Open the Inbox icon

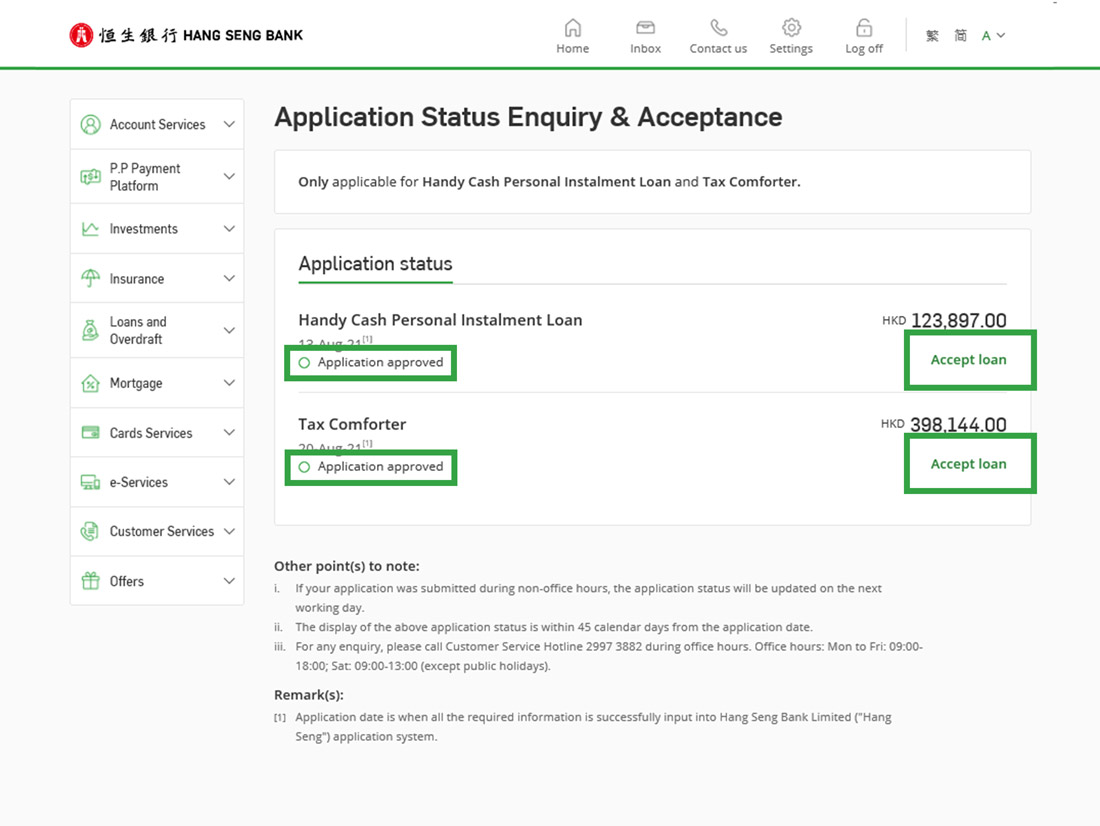click(645, 27)
